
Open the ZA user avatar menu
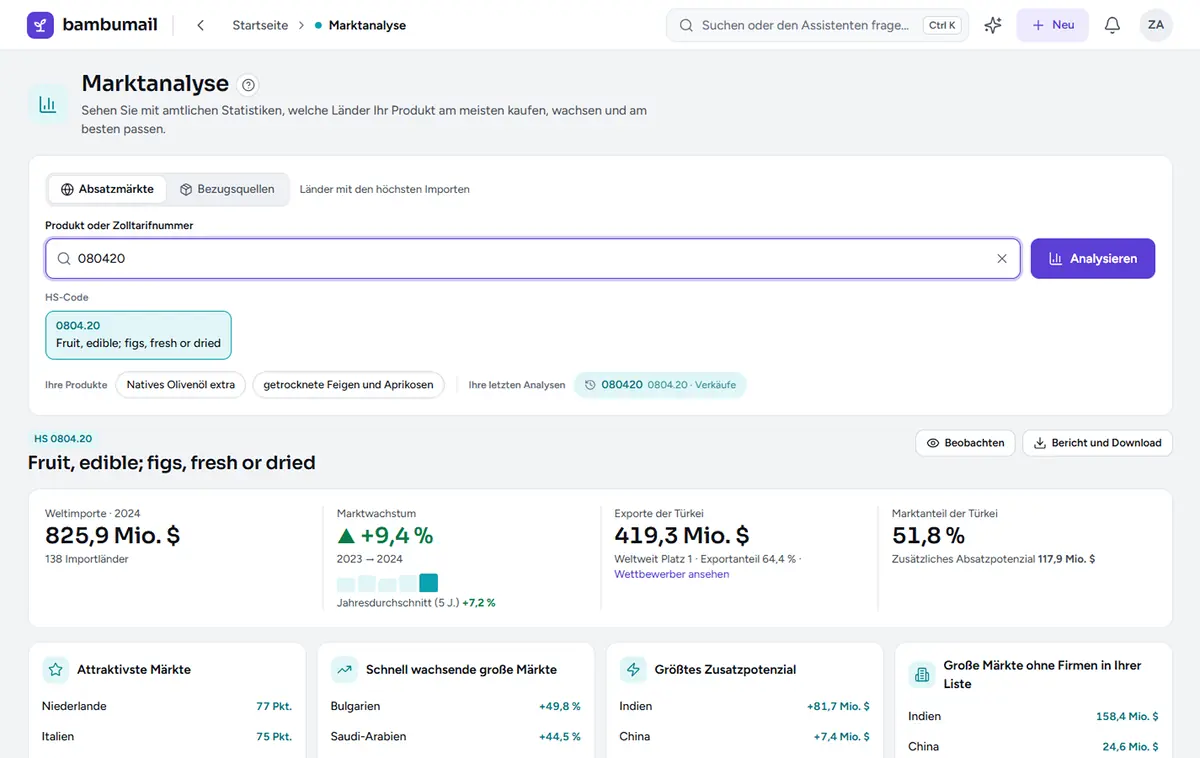point(1156,25)
